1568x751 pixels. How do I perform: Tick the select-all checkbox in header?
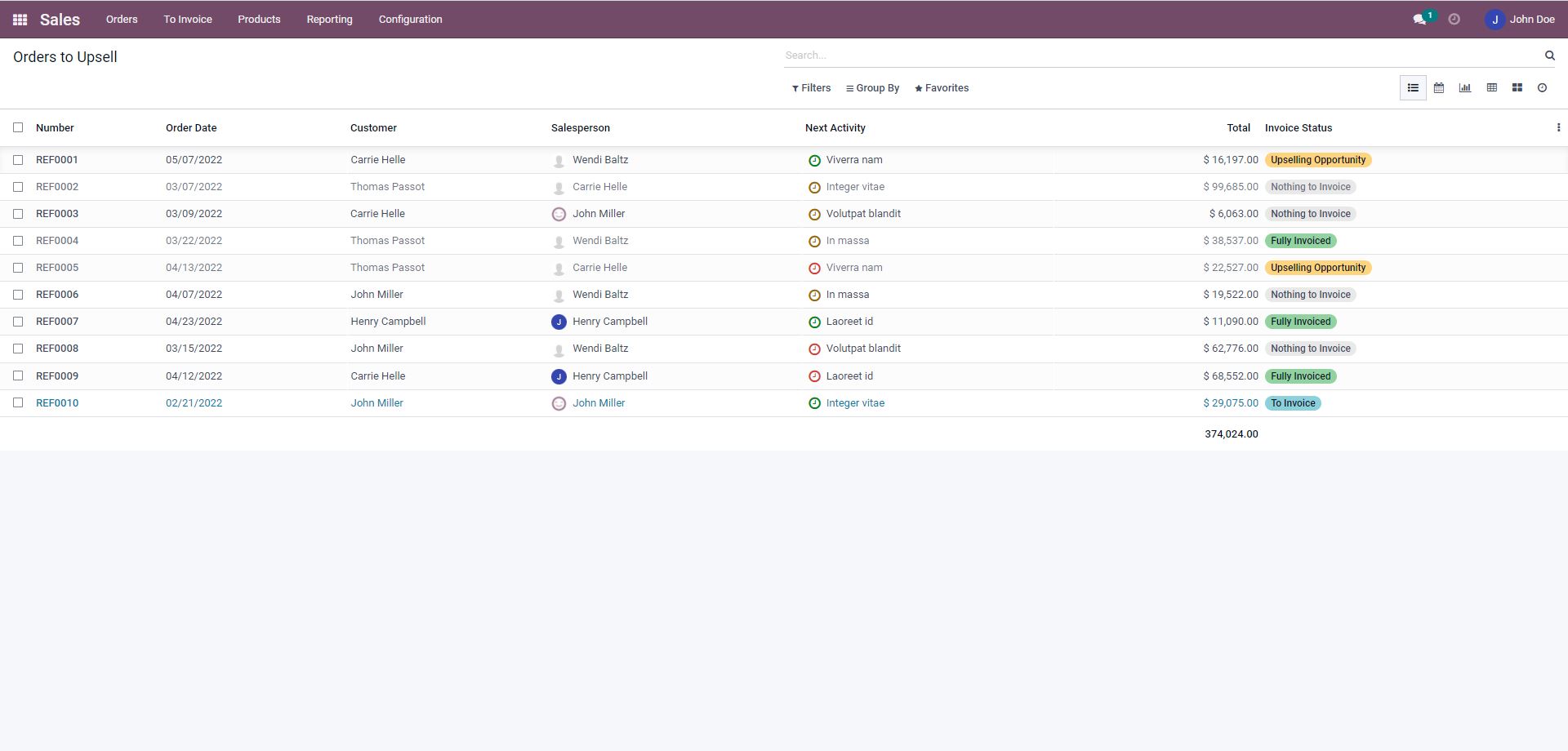[18, 127]
